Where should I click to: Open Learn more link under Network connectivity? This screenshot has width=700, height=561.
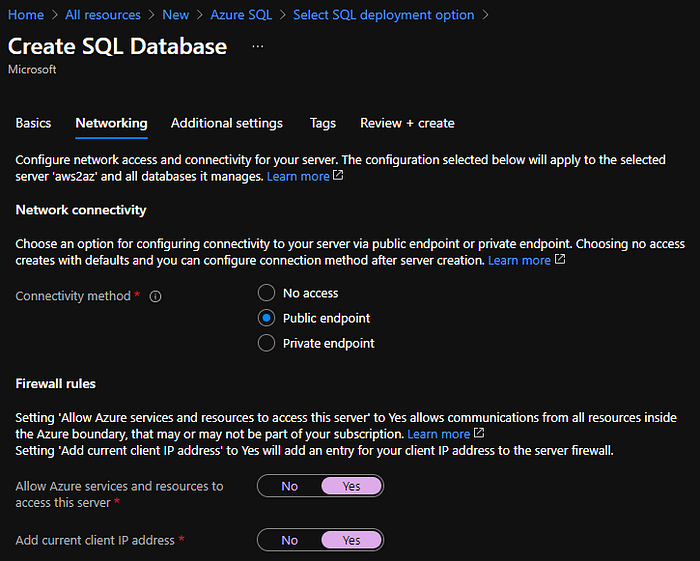pos(519,260)
